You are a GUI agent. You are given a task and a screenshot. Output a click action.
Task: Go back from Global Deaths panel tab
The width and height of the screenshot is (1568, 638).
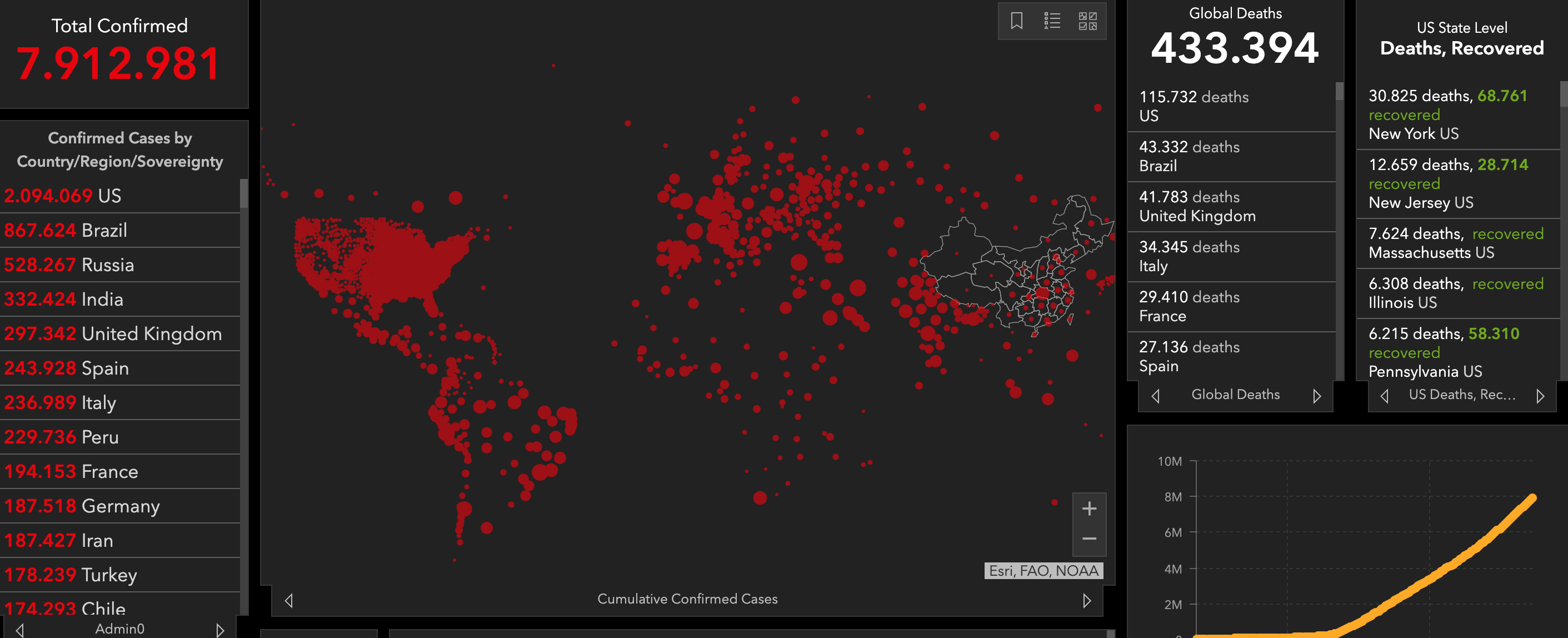pos(1155,396)
